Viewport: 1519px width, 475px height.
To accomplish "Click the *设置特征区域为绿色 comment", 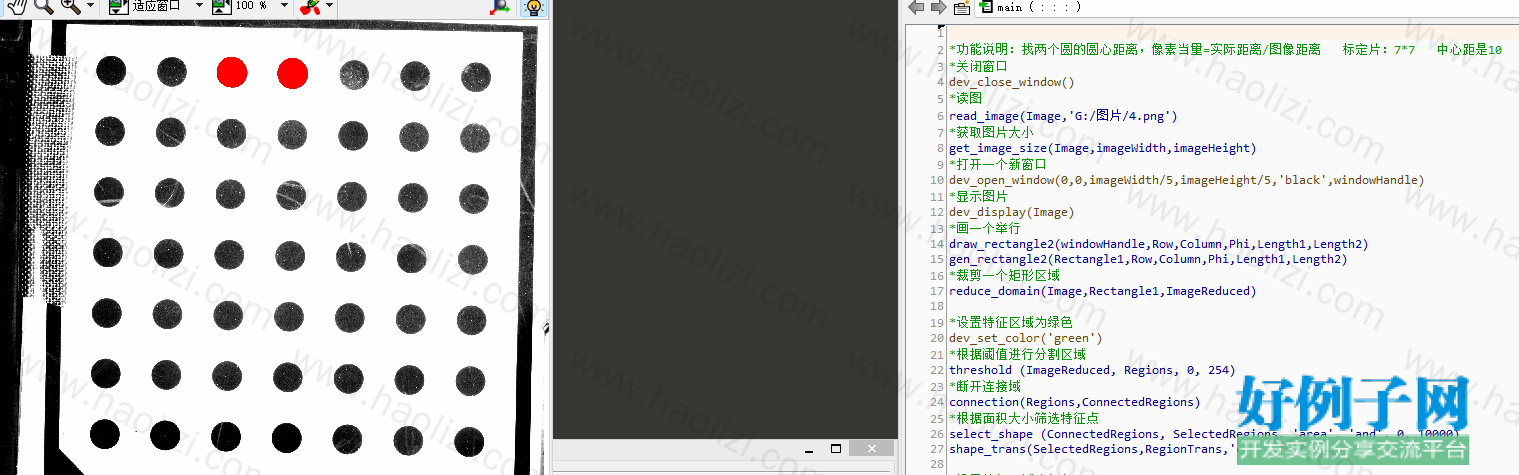I will (1010, 322).
